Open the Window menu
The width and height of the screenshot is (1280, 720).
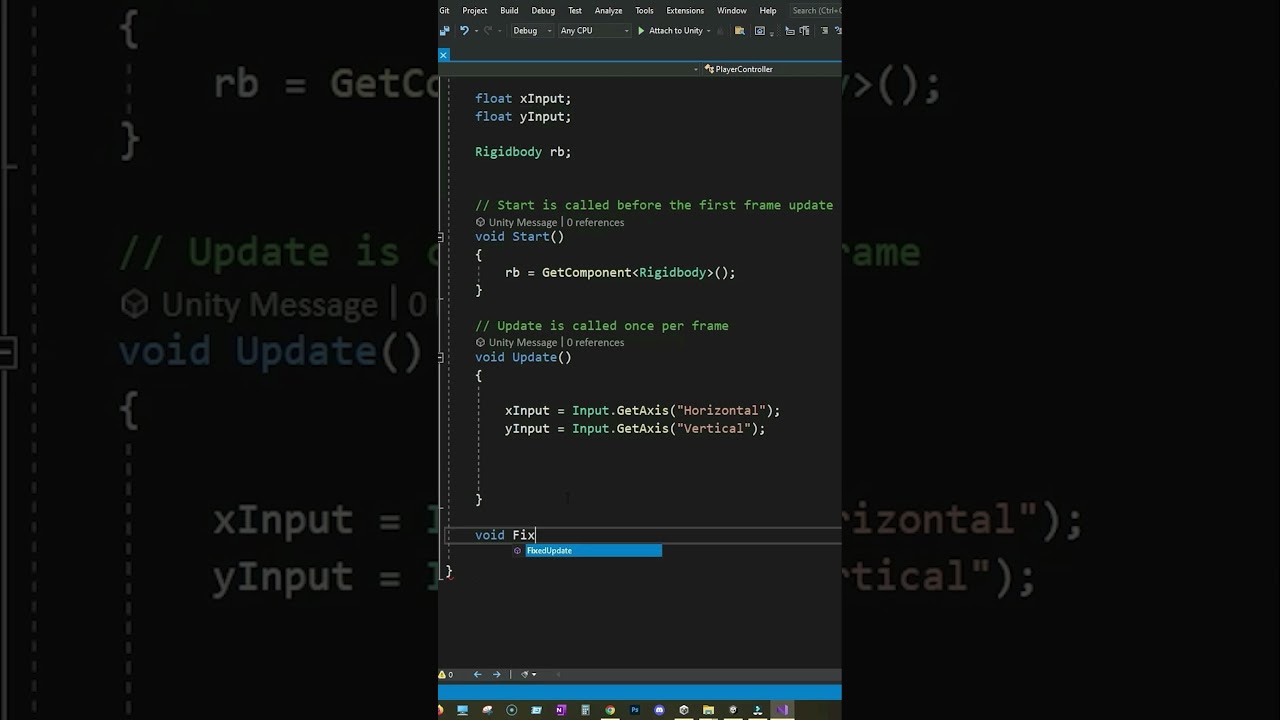(732, 10)
